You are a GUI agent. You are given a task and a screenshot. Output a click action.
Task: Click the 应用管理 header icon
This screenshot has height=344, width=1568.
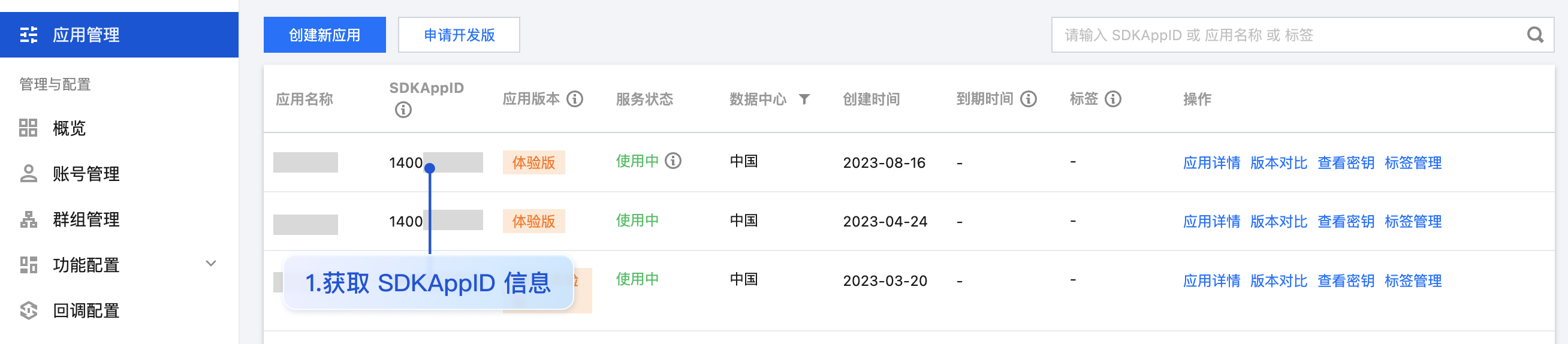pyautogui.click(x=29, y=35)
